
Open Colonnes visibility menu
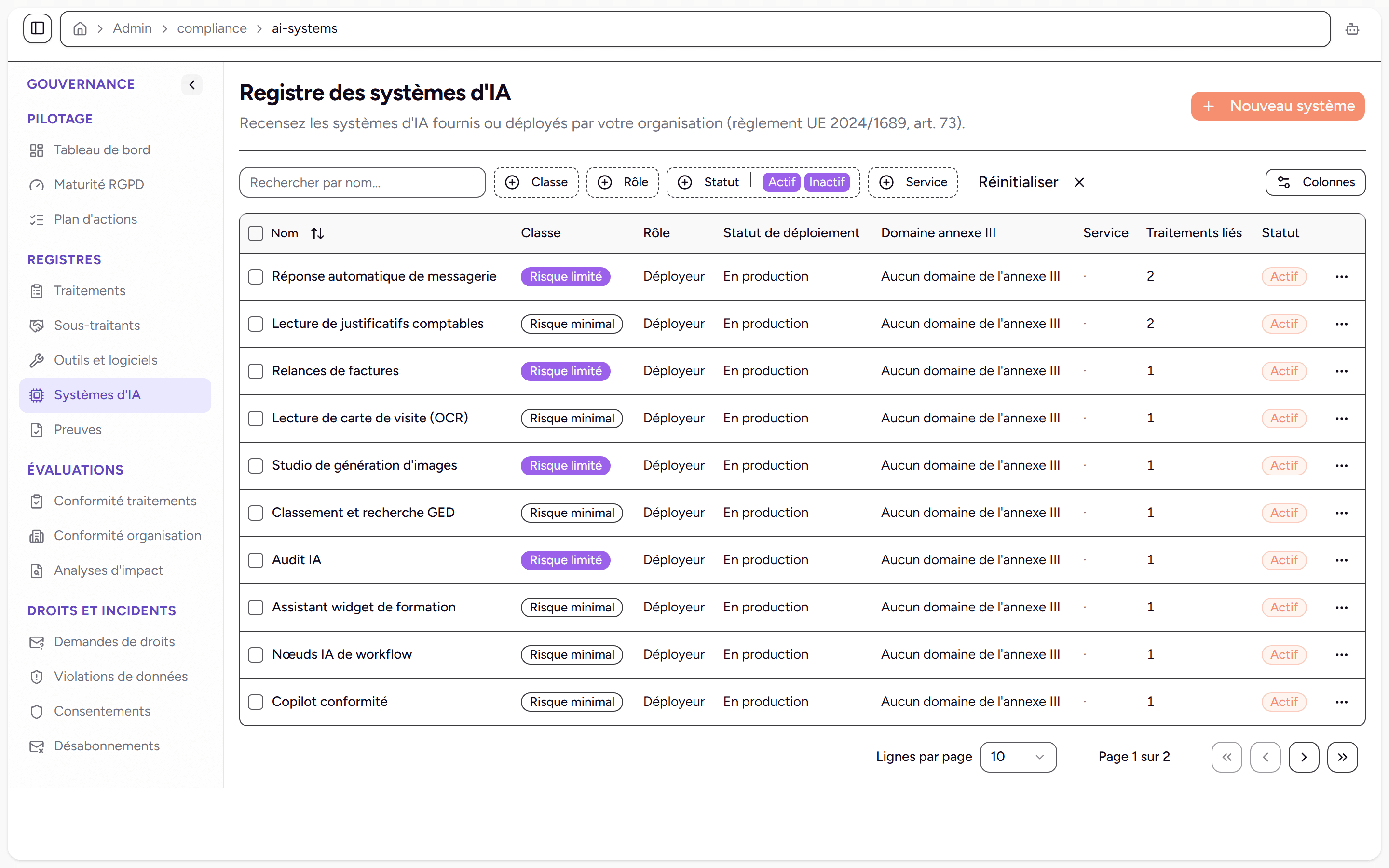coord(1316,183)
